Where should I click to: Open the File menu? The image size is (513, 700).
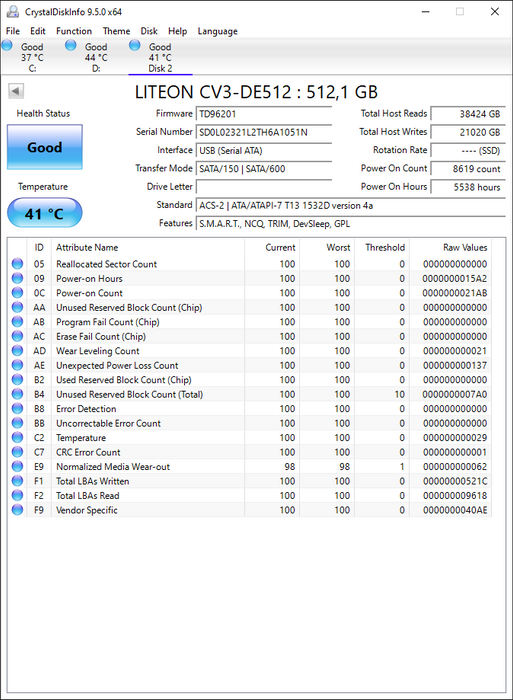tap(13, 31)
